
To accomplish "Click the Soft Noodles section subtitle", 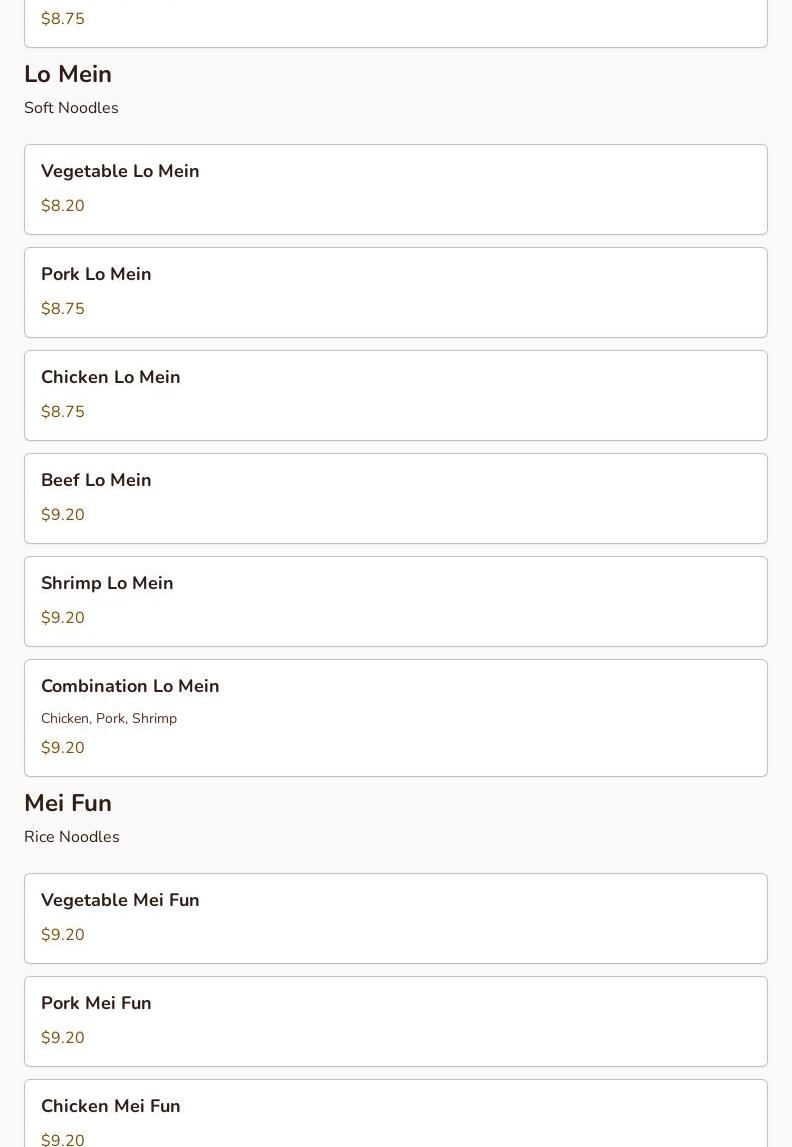I will 71,108.
